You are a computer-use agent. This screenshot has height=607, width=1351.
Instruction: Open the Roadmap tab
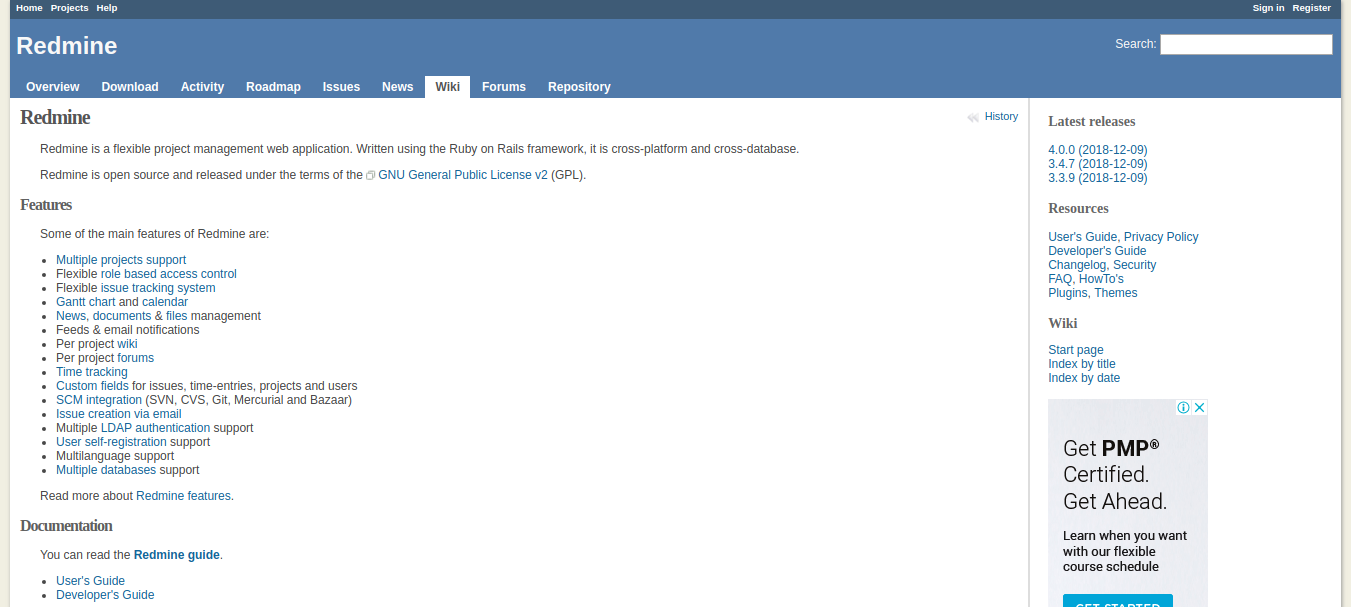[x=273, y=87]
